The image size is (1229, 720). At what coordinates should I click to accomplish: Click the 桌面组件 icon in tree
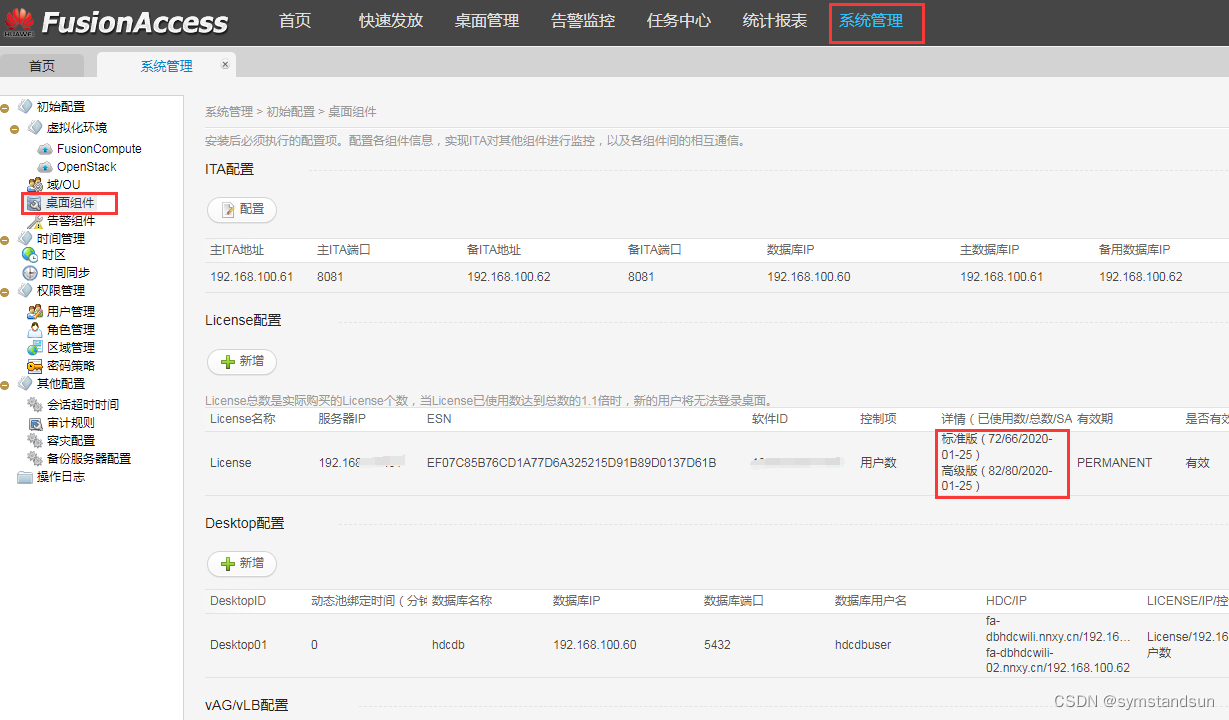34,204
